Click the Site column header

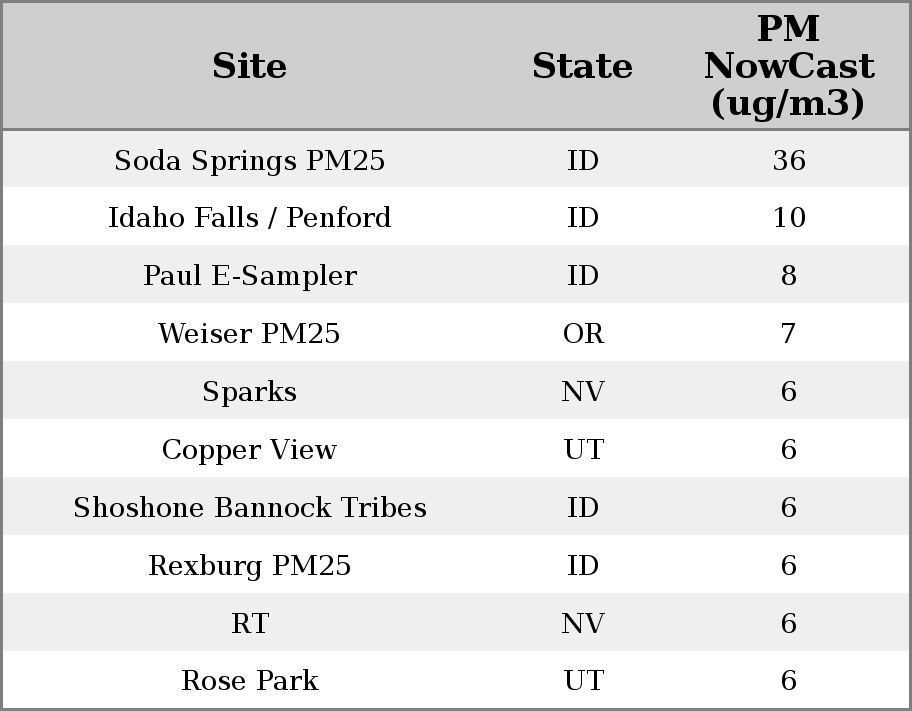tap(249, 66)
